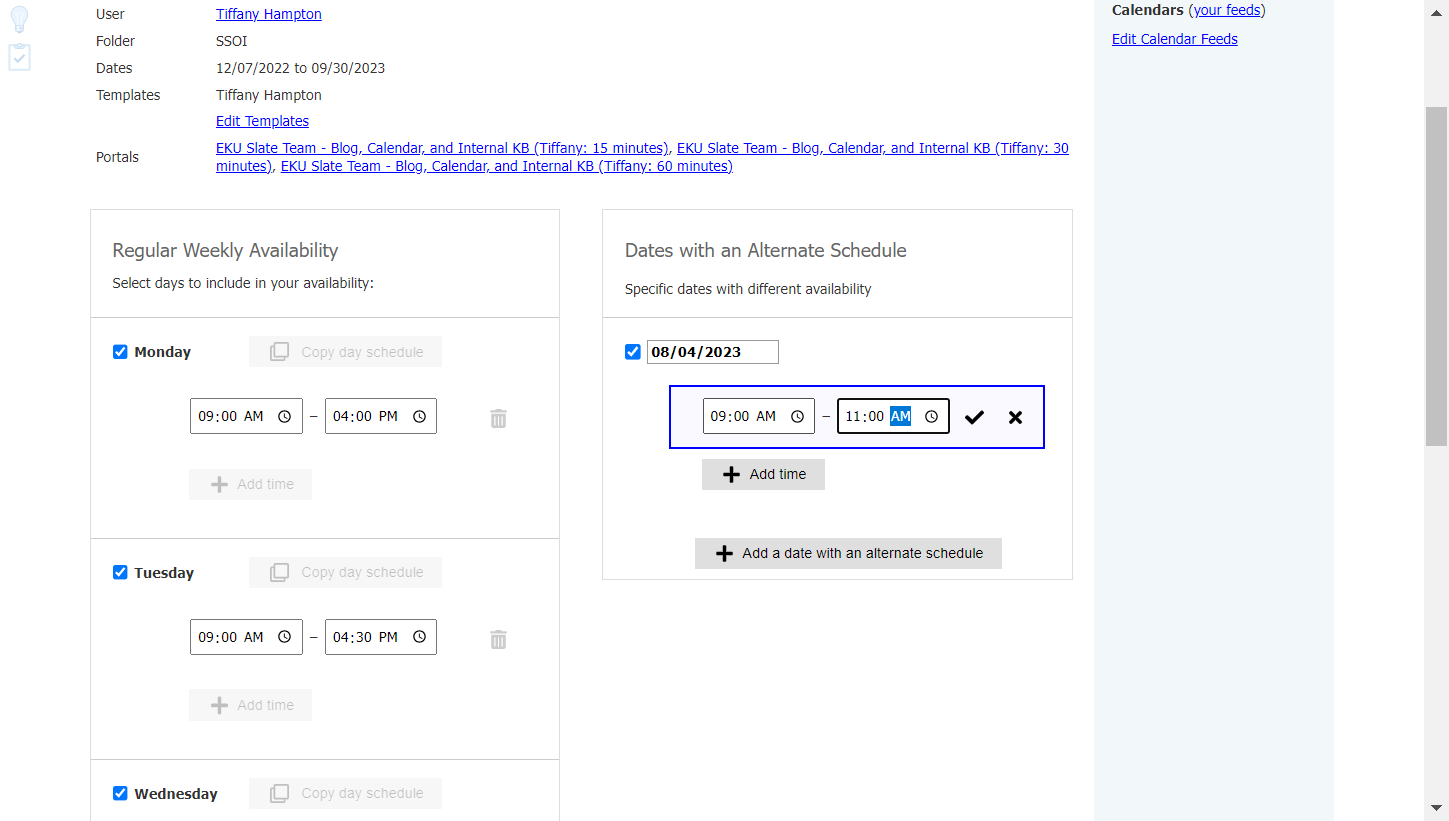Open clock picker for alternate 11:00 AM
Screen dimensions: 1449x821
click(x=931, y=416)
